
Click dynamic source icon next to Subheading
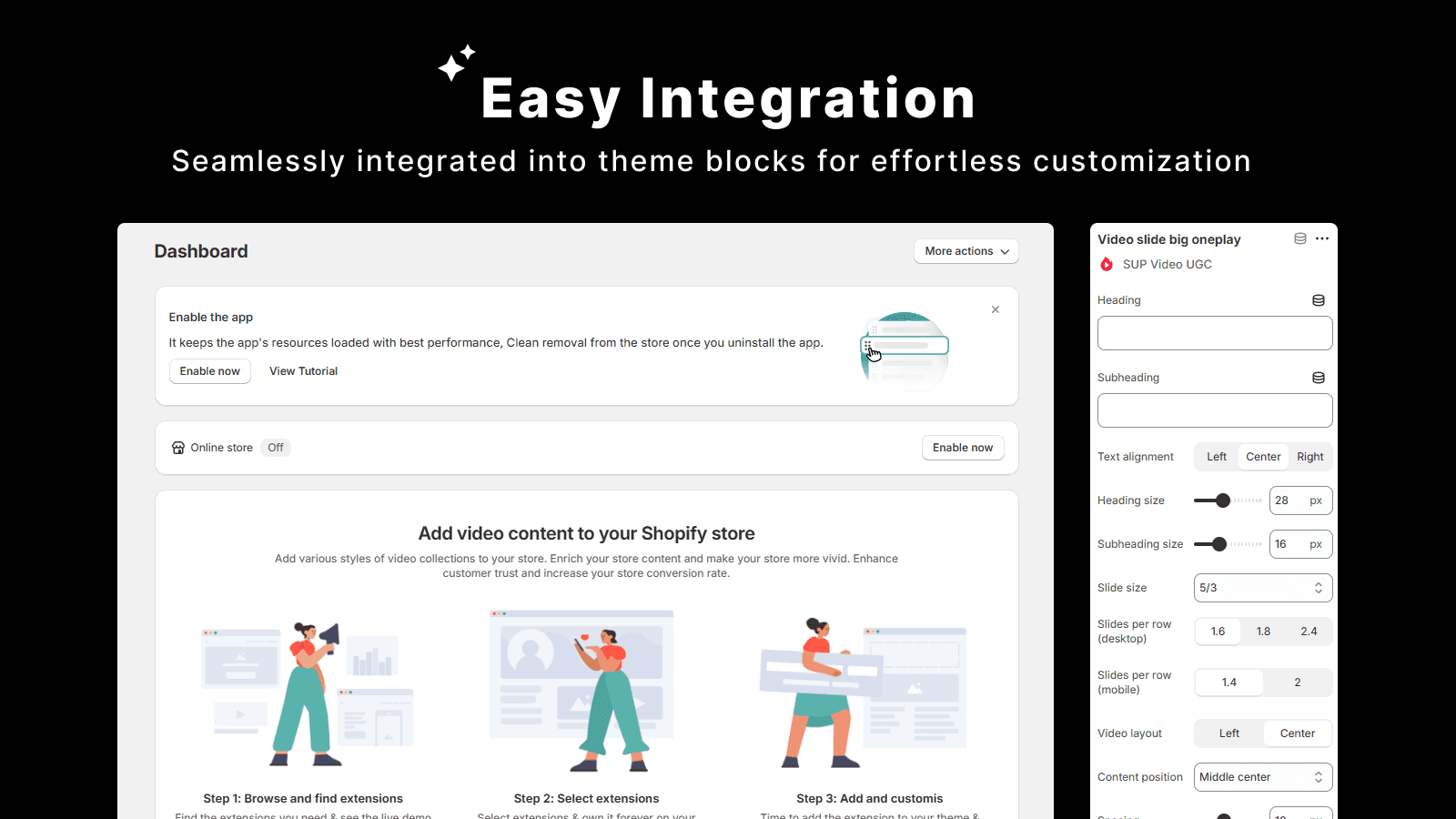click(x=1318, y=378)
